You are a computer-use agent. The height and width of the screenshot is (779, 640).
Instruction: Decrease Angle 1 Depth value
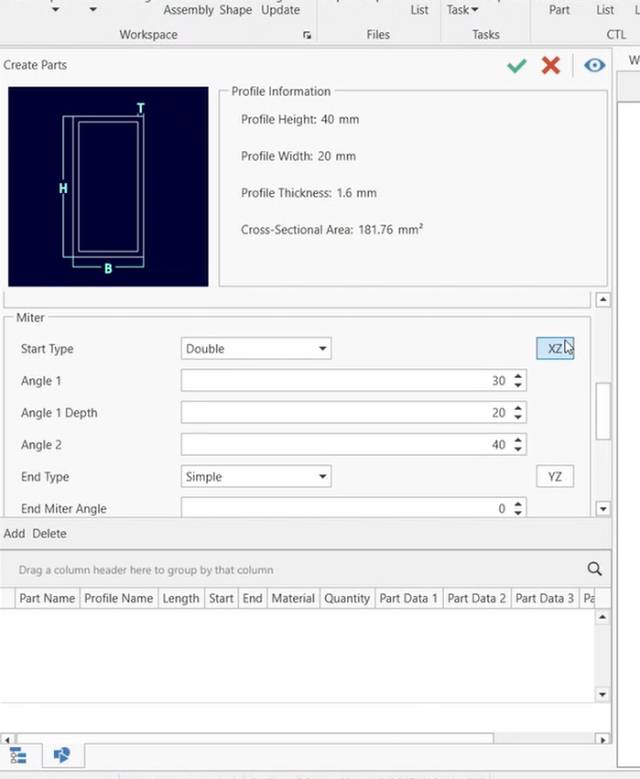point(518,417)
